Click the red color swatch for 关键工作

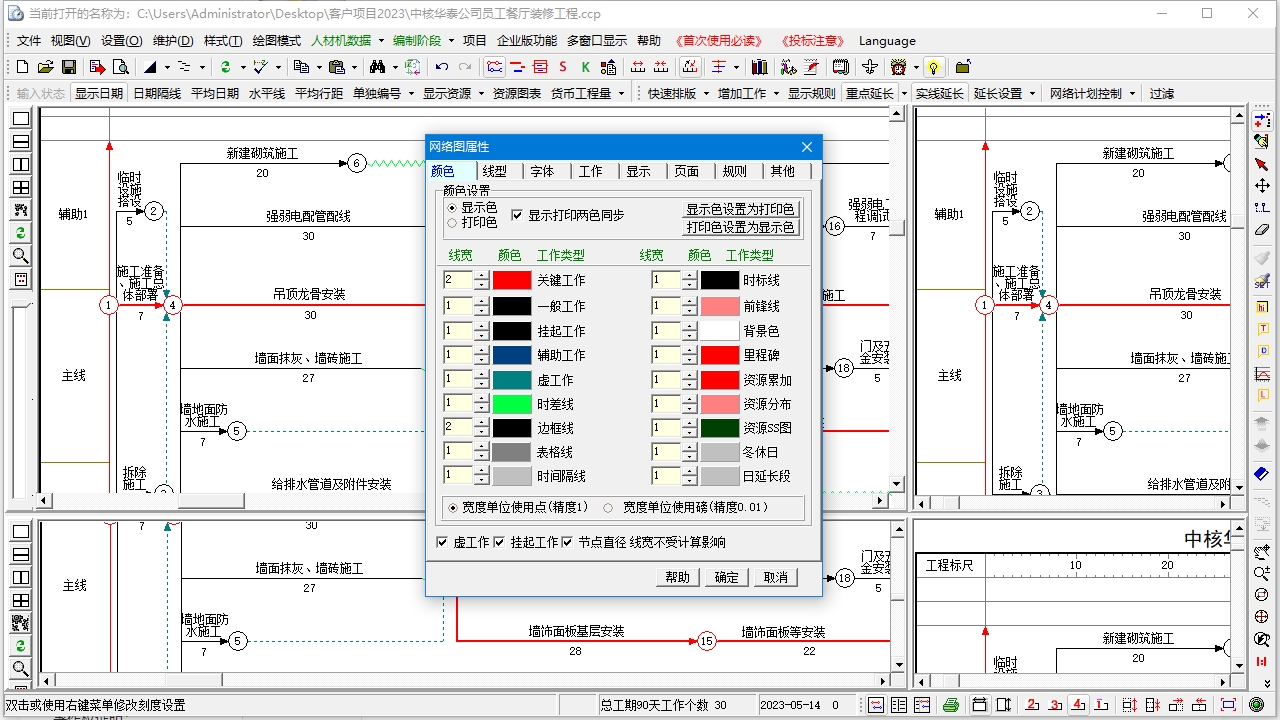tap(513, 280)
